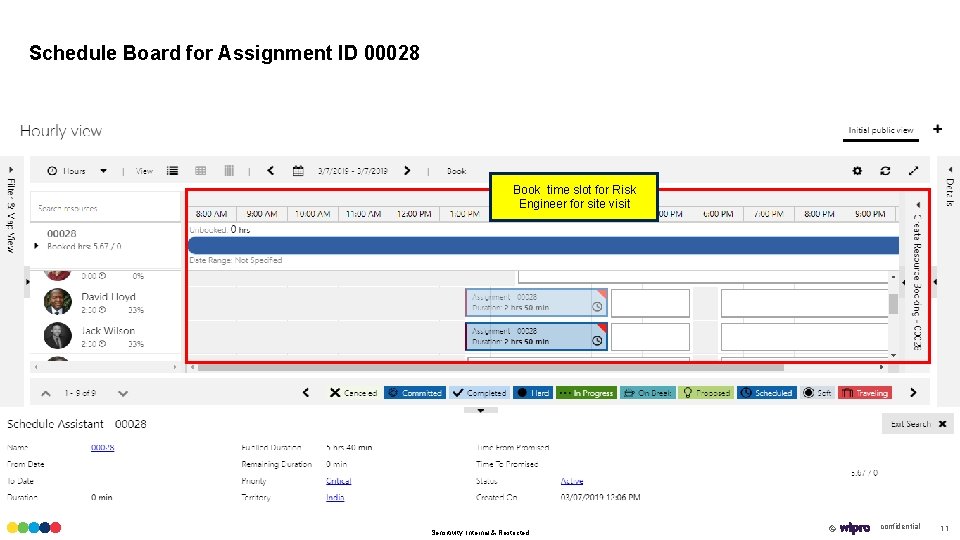Open David Lloyd's profile photo
Image resolution: width=960 pixels, height=540 pixels.
[x=58, y=301]
